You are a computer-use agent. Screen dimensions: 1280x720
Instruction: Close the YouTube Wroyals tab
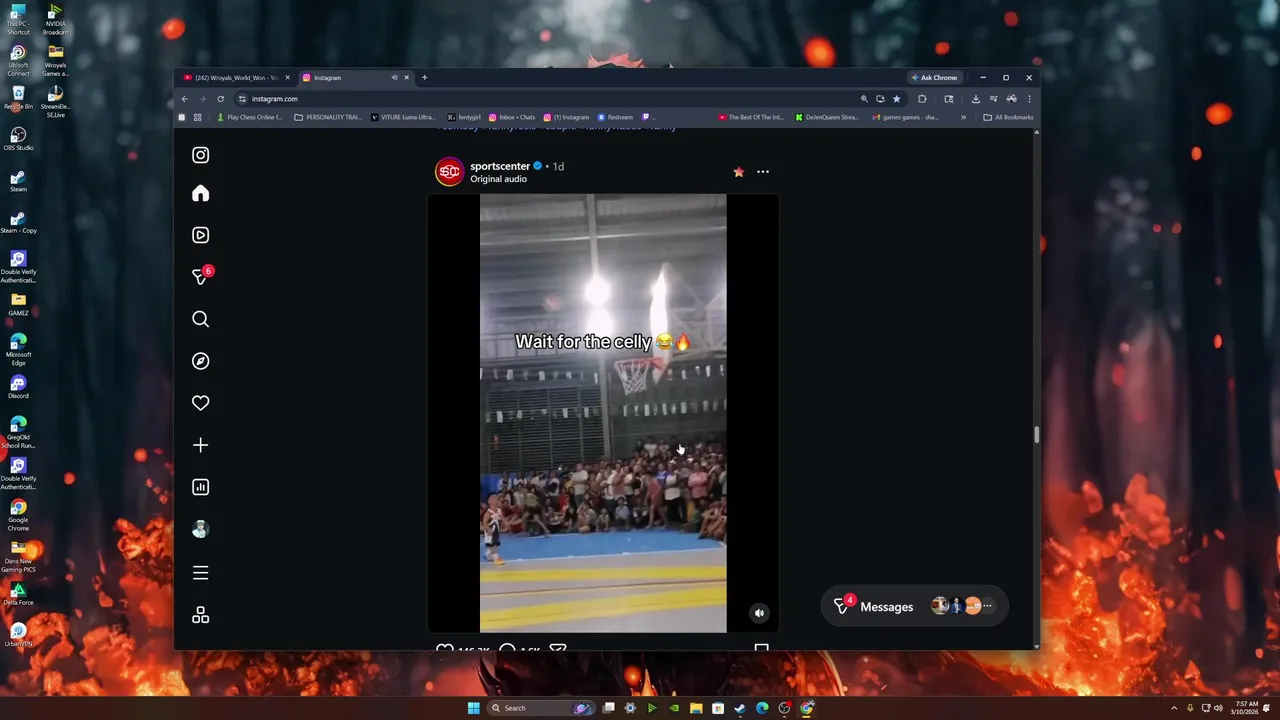coord(288,77)
